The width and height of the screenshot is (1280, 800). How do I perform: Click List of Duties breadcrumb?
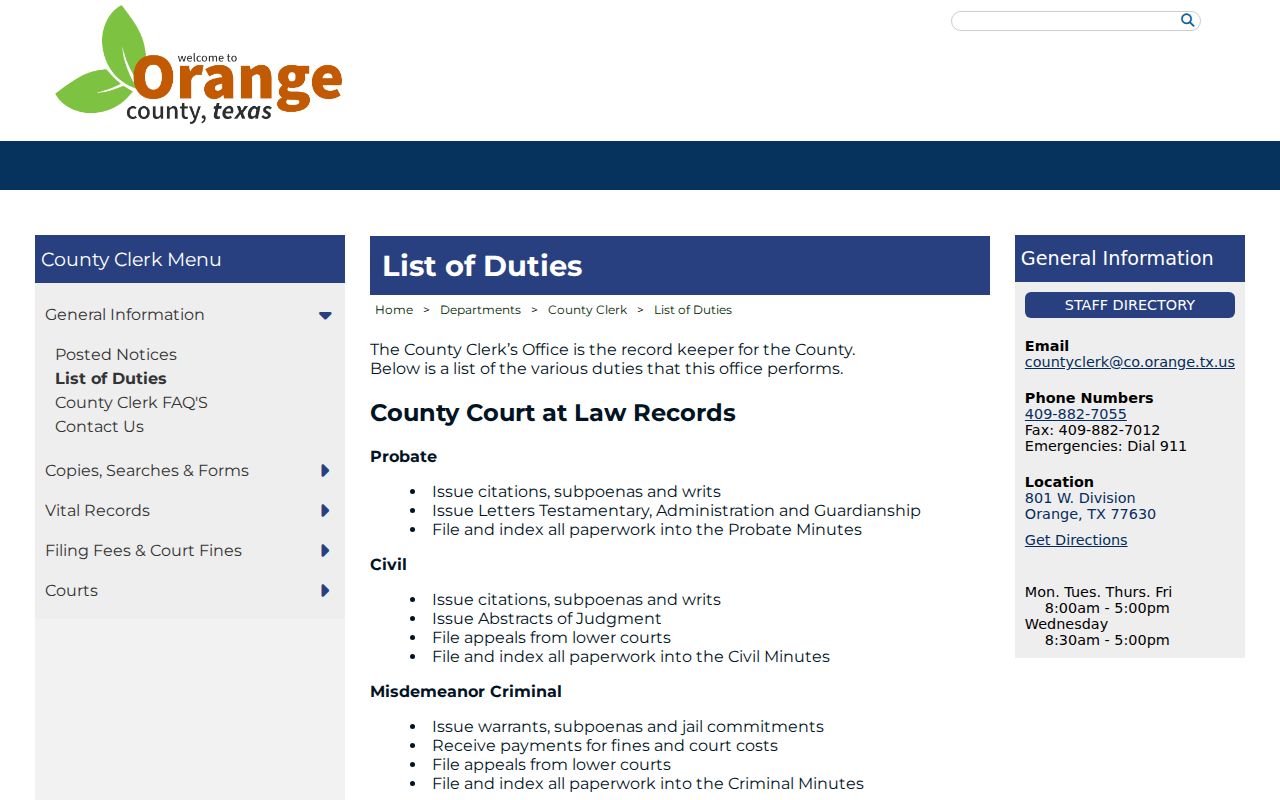[693, 310]
